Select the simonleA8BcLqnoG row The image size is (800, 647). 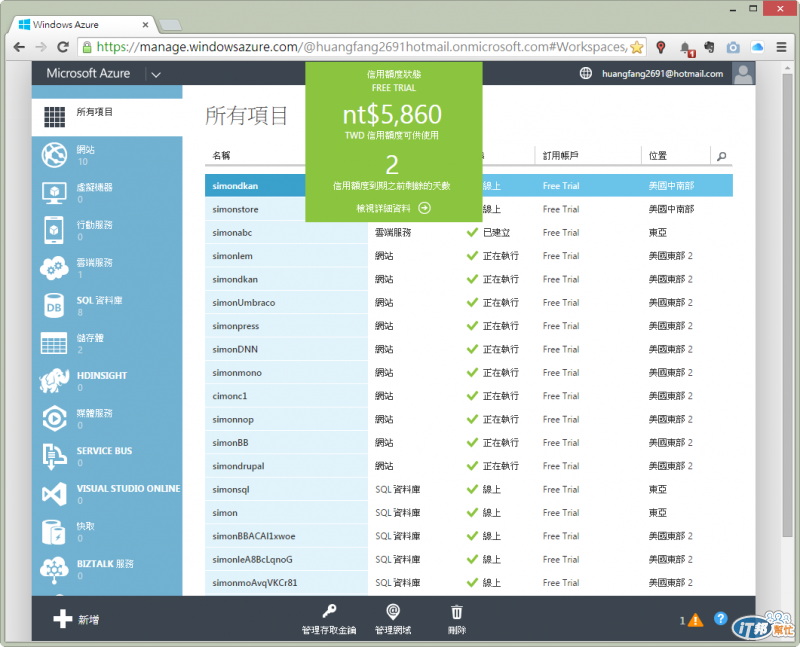pyautogui.click(x=468, y=560)
